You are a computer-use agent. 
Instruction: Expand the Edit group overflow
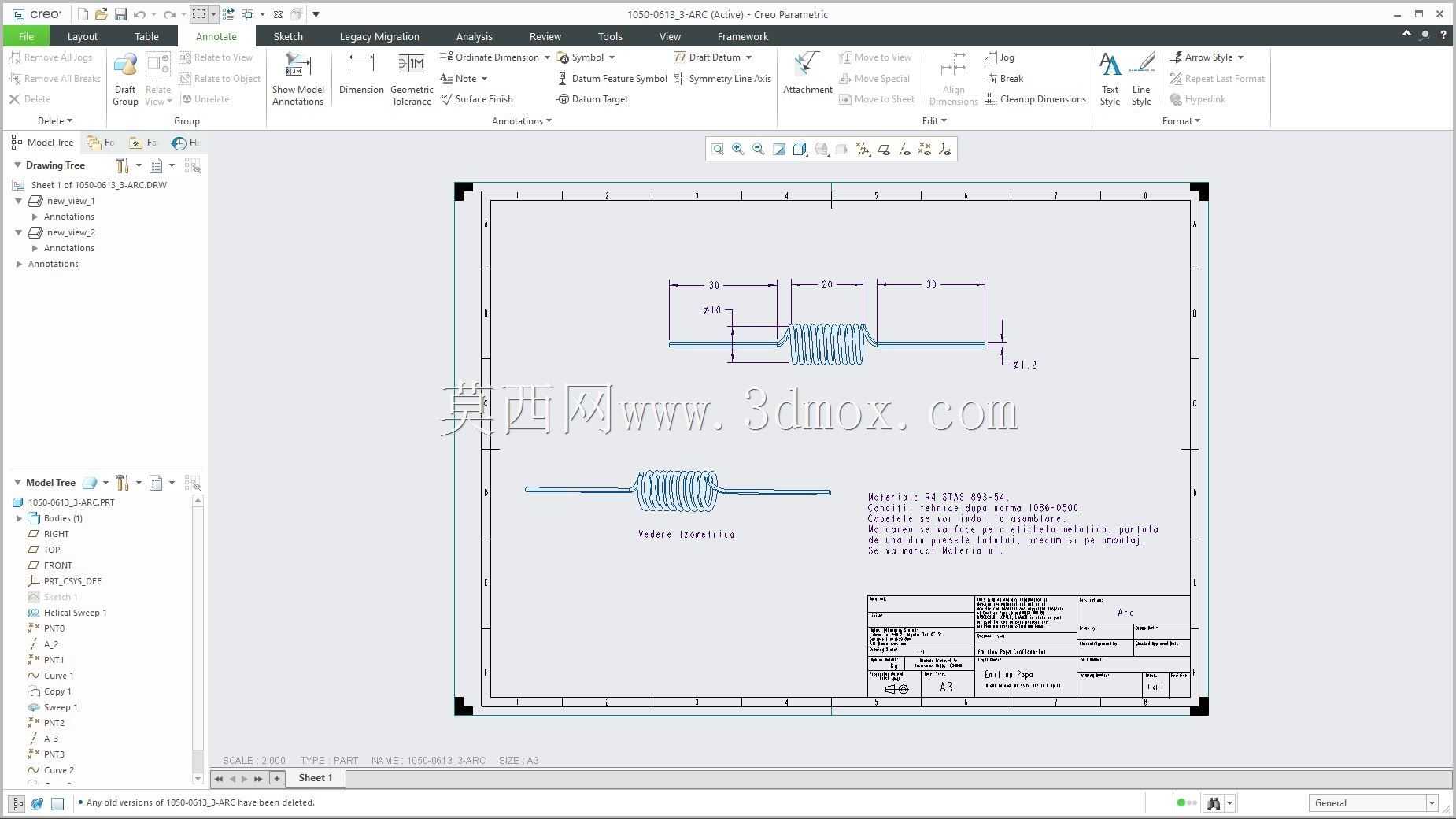(x=934, y=121)
